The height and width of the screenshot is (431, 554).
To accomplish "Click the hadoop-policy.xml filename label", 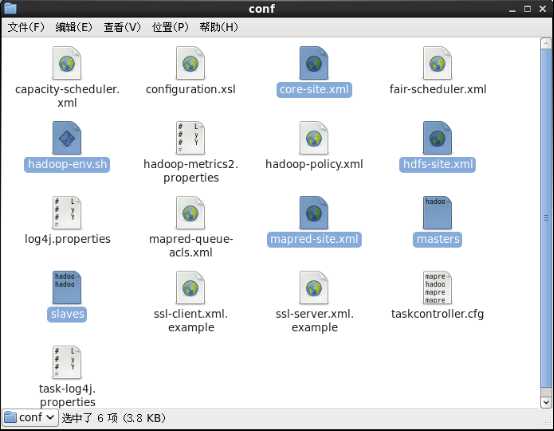I will 314,164.
